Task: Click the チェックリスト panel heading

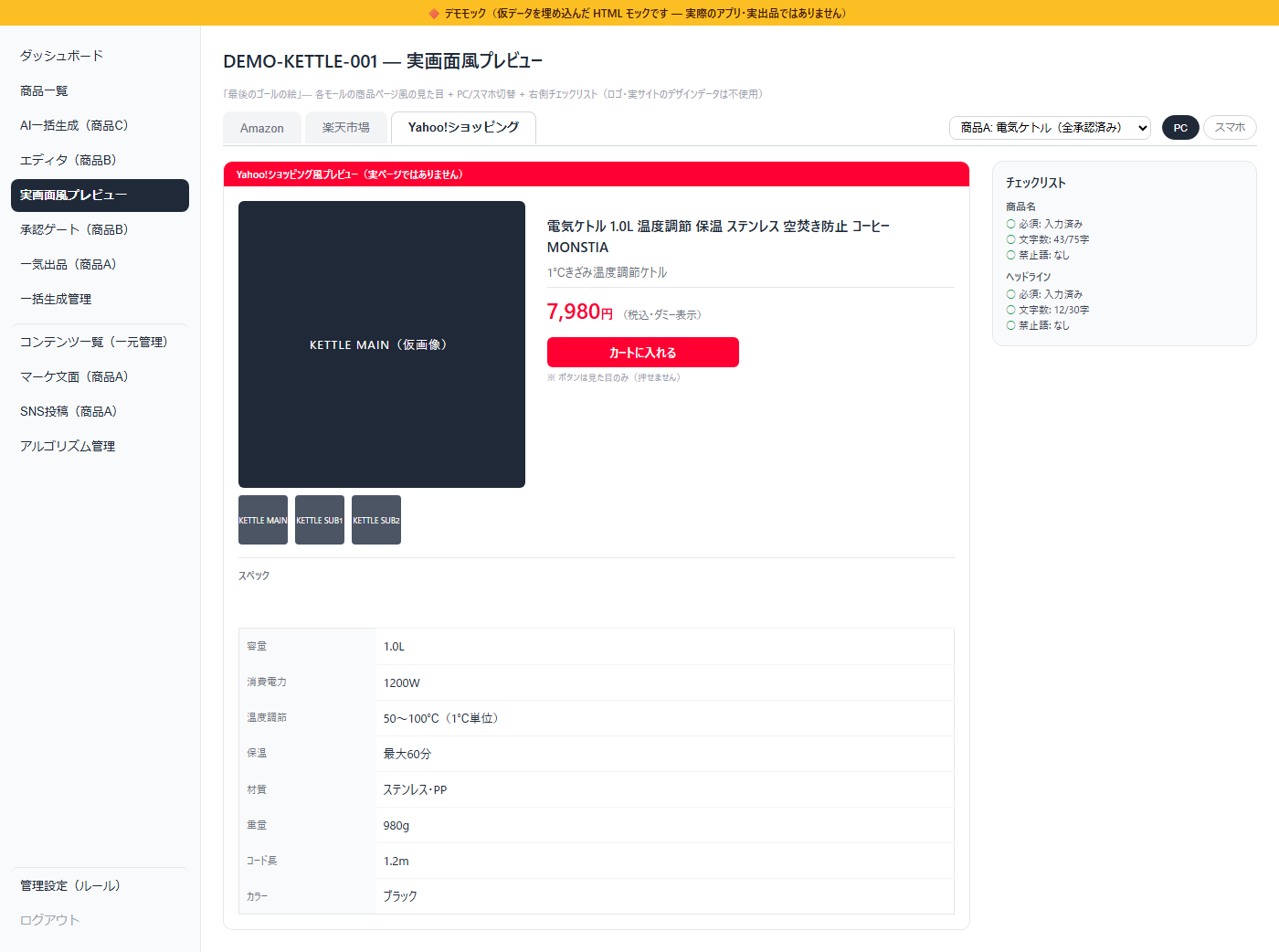Action: [x=1036, y=183]
